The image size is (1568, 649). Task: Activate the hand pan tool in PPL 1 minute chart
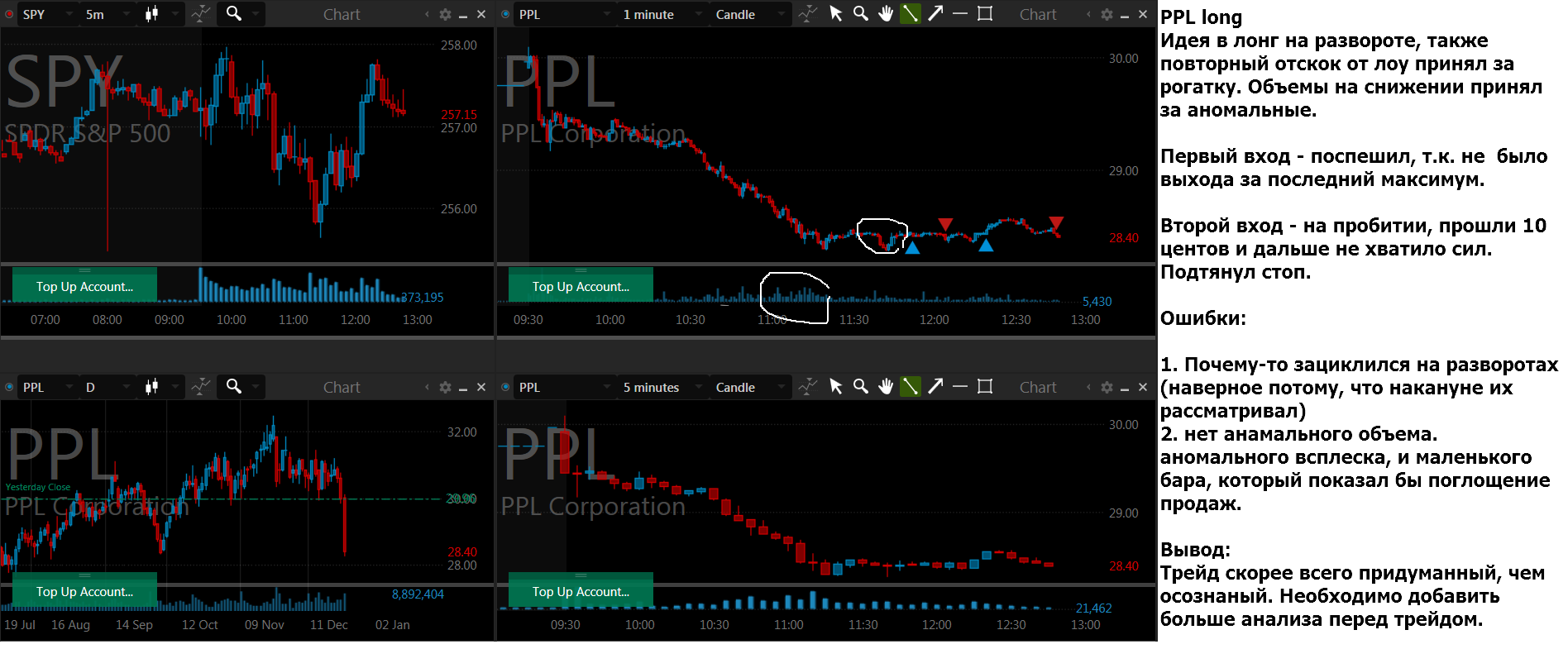[886, 14]
